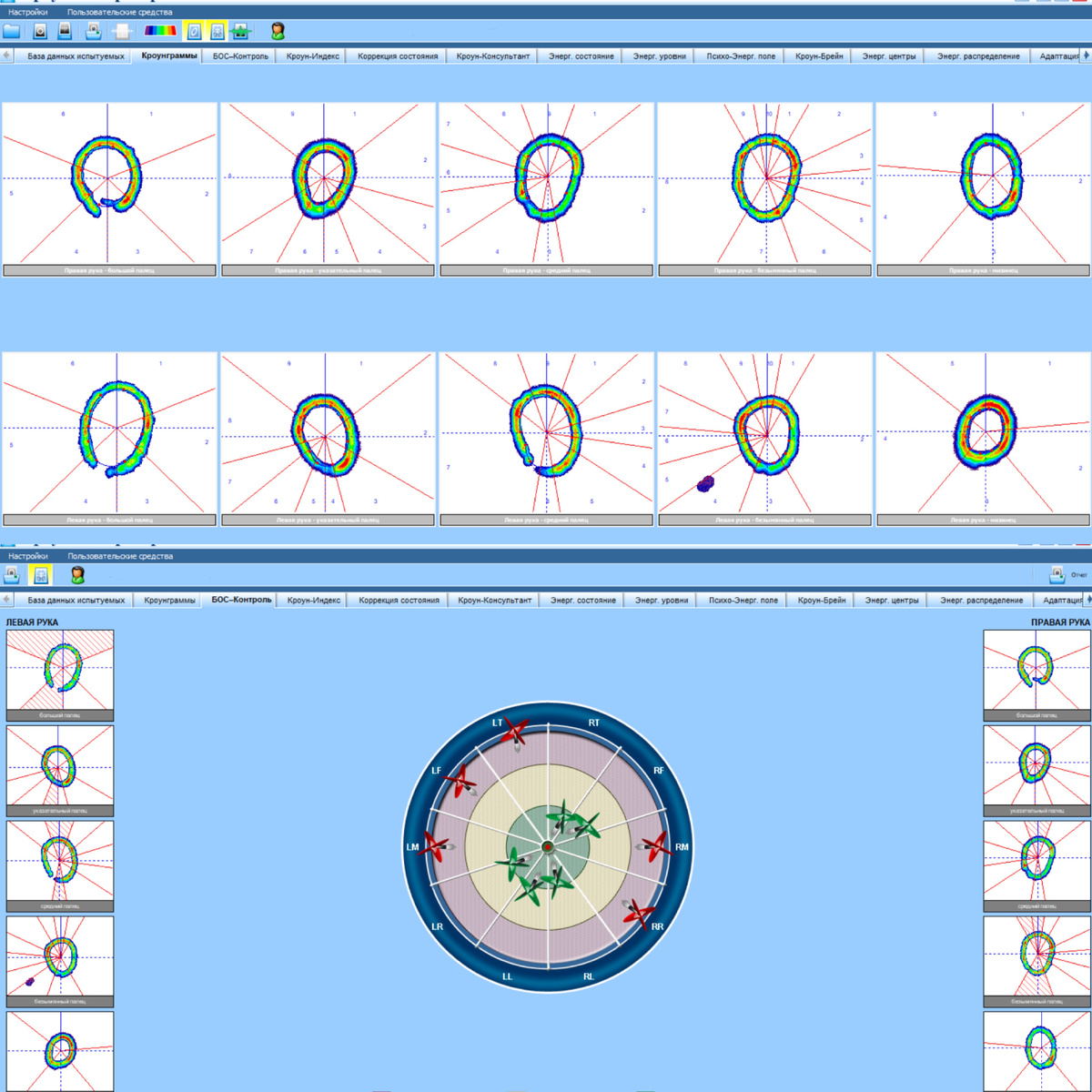Click the red dart at LF sector

click(462, 782)
